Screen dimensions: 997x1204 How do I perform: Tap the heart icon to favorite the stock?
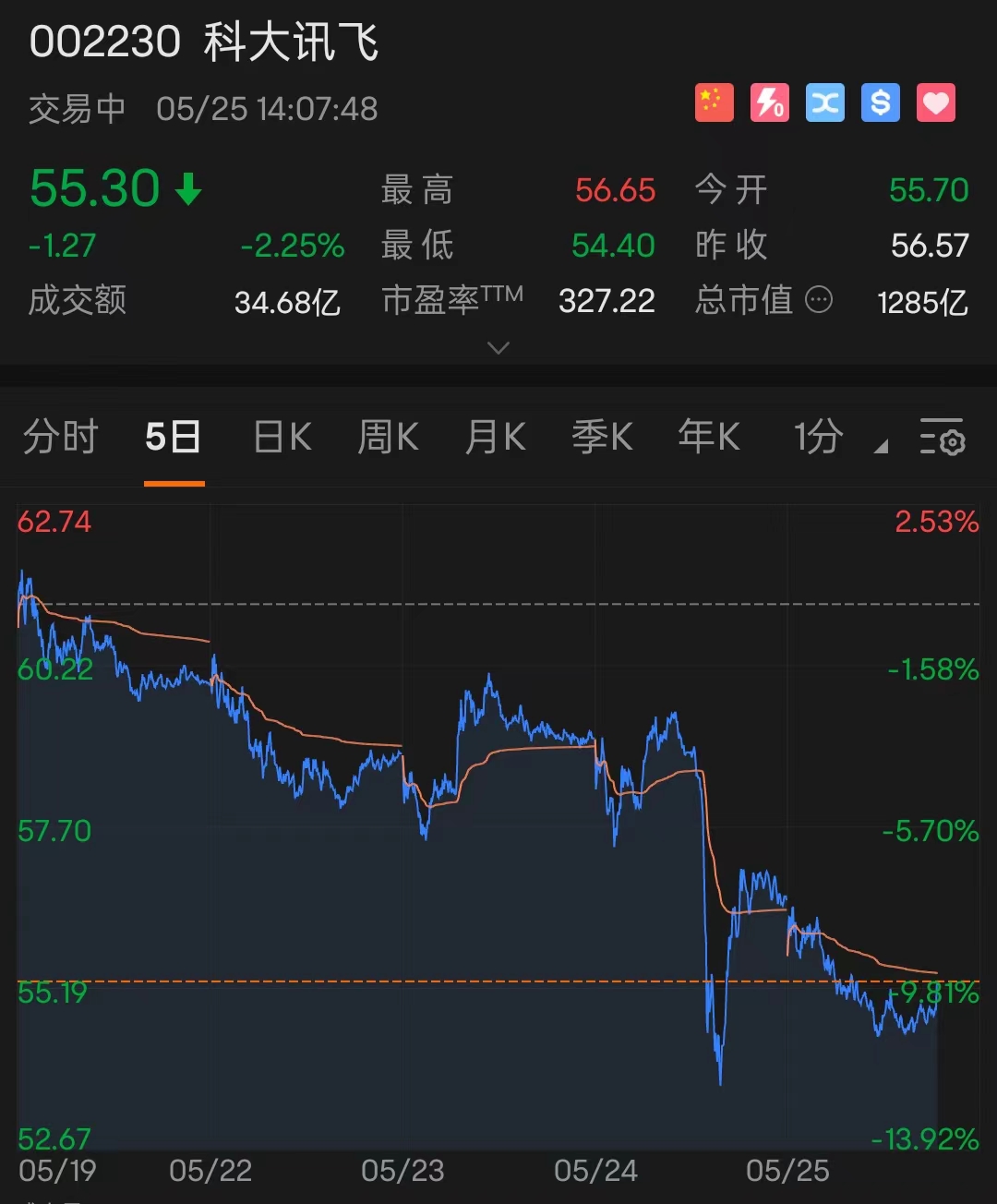[x=935, y=102]
